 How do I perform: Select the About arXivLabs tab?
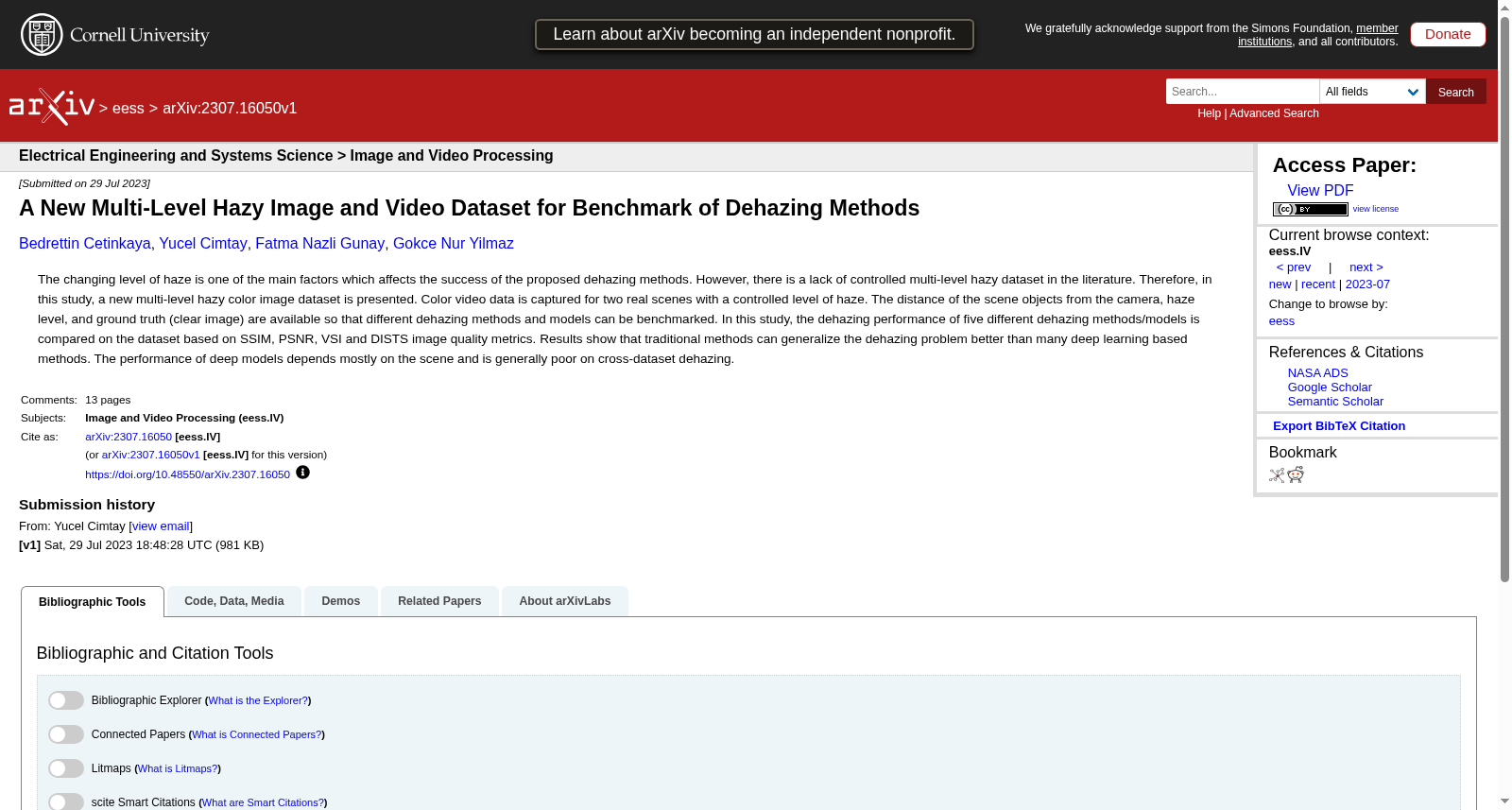565,601
